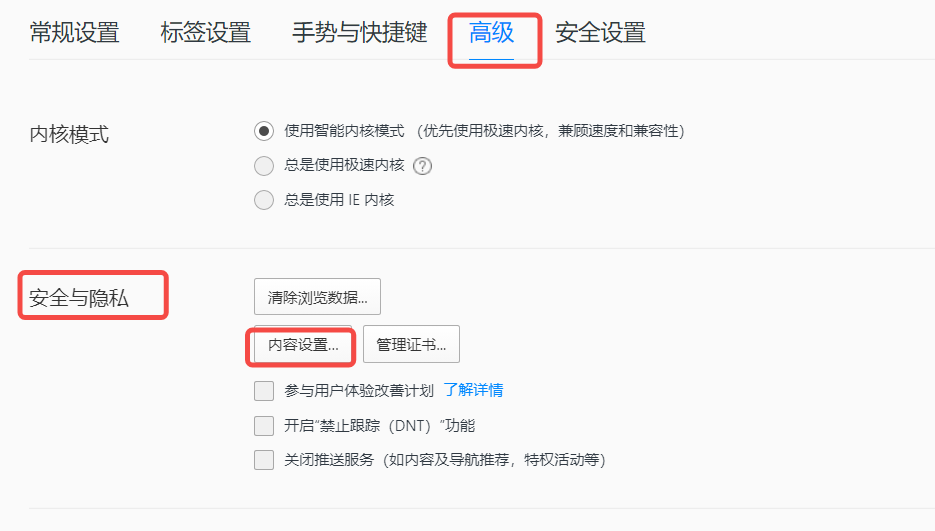The image size is (935, 531).
Task: Check the 关闭推送服务 checkbox
Action: [x=264, y=460]
